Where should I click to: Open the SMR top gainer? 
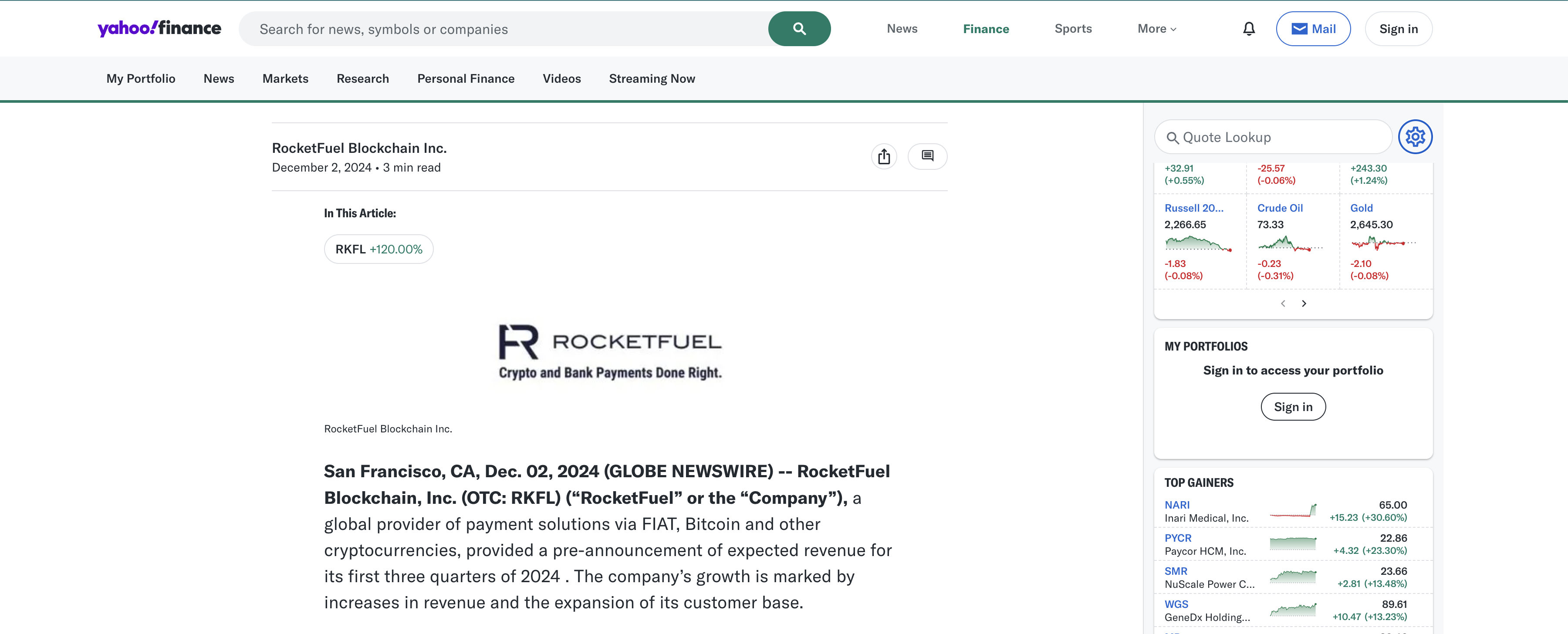coord(1176,571)
